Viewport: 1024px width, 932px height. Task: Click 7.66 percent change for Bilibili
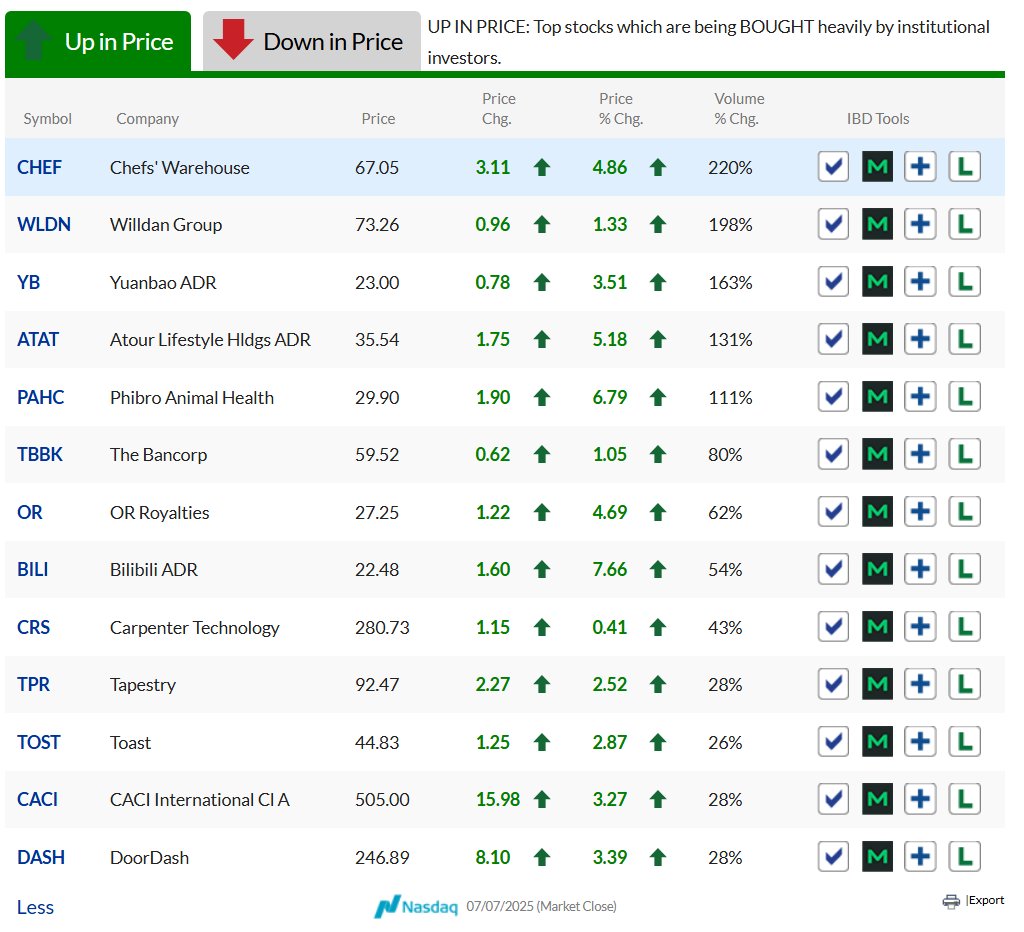point(609,570)
